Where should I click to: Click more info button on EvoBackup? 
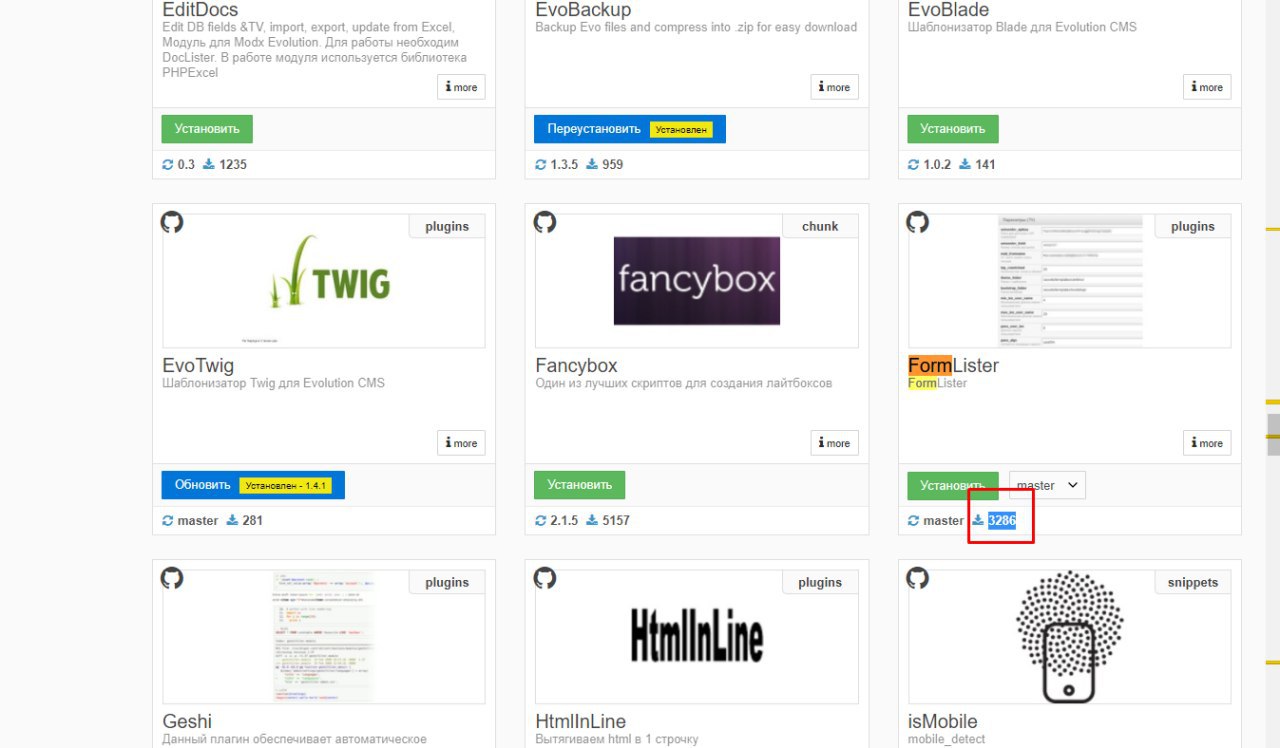[x=834, y=87]
